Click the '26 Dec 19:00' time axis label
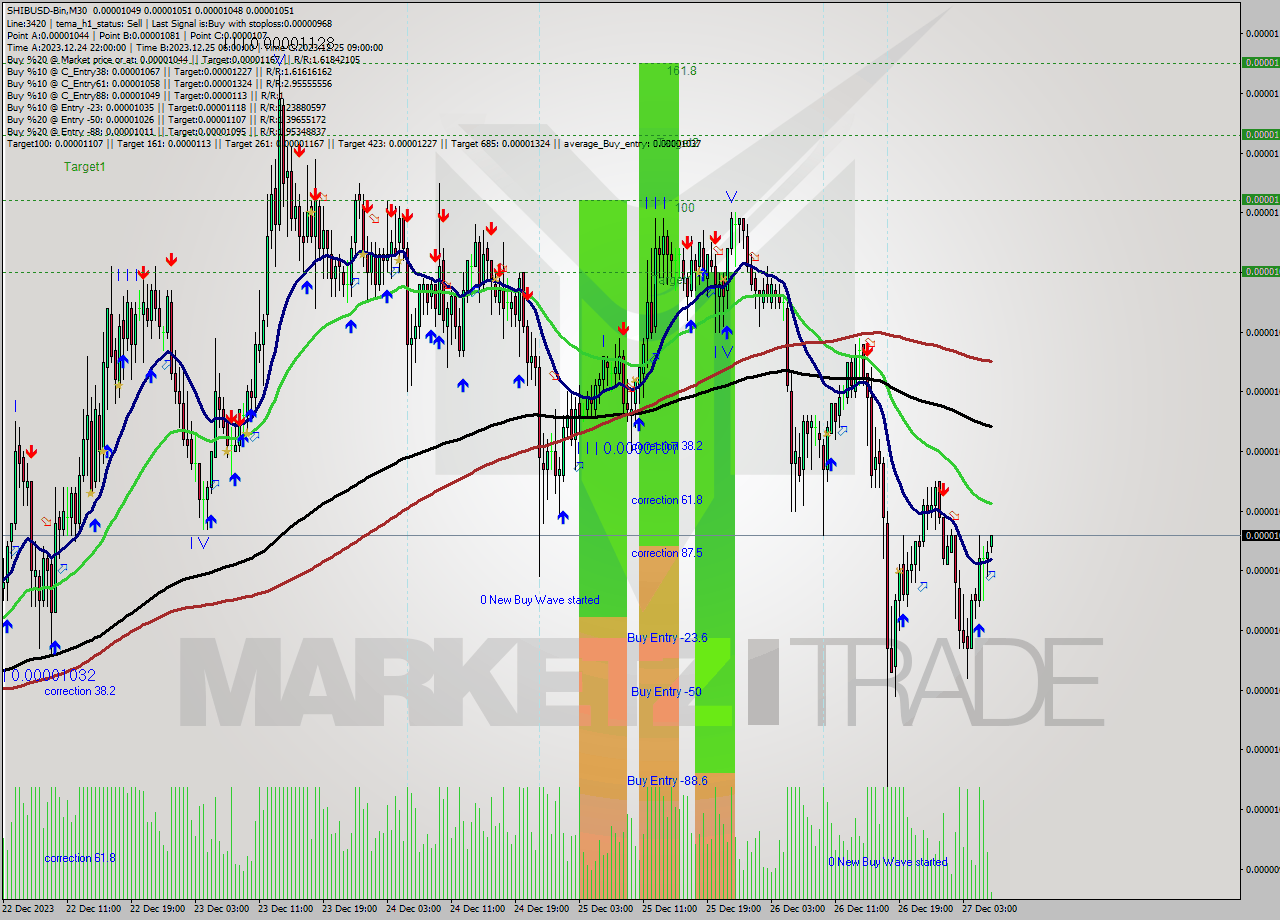Viewport: 1280px width, 920px height. [x=926, y=909]
